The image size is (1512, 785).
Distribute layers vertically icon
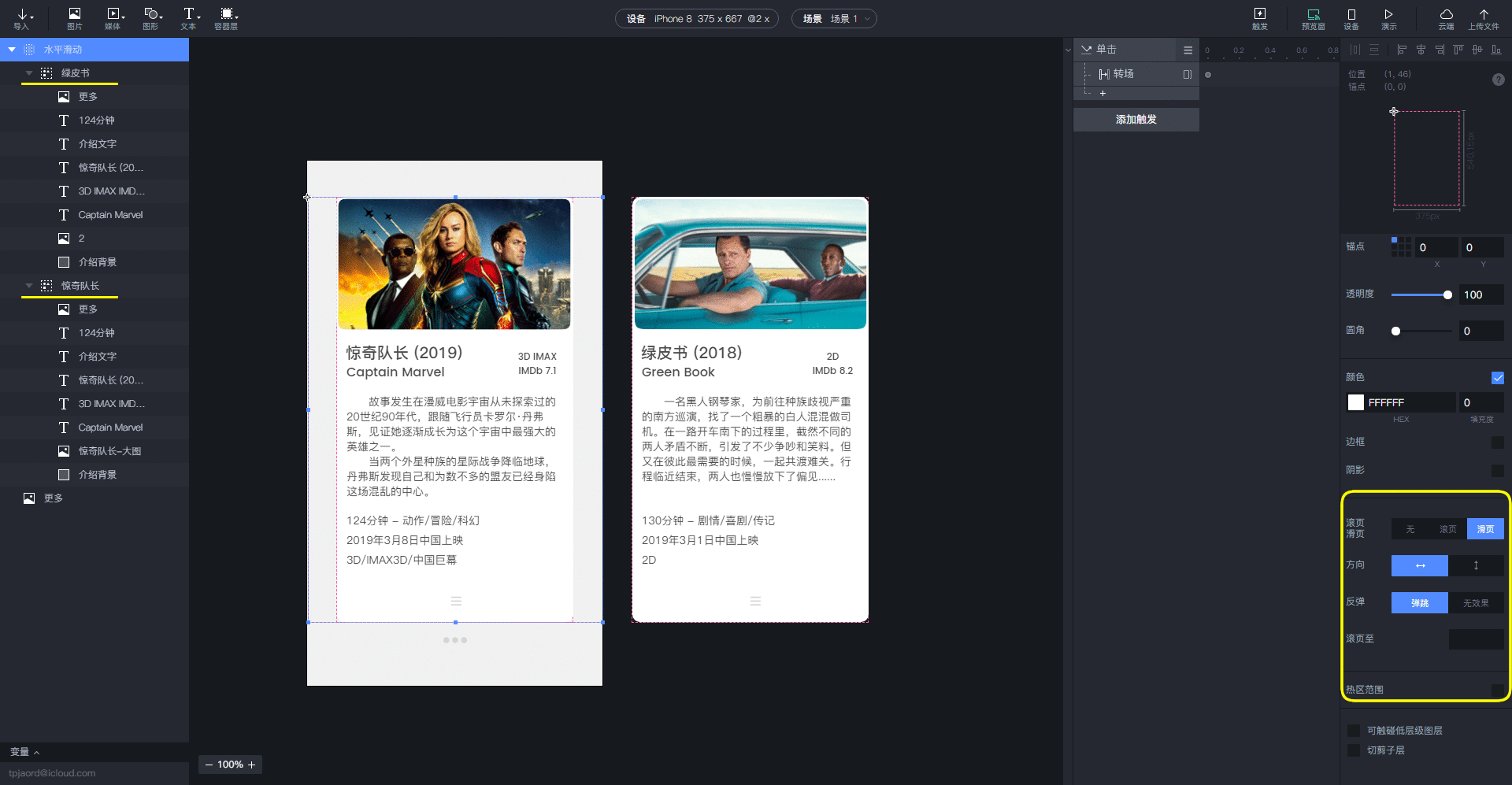point(1374,50)
